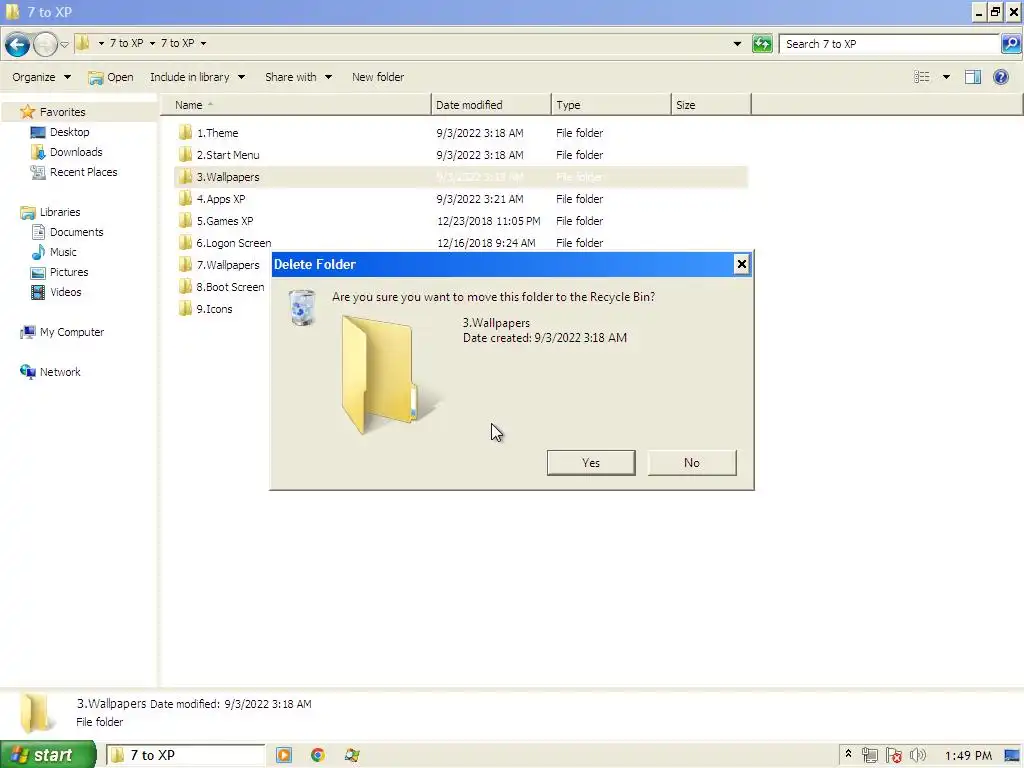
Task: Sort by Size column header
Action: pyautogui.click(x=711, y=105)
